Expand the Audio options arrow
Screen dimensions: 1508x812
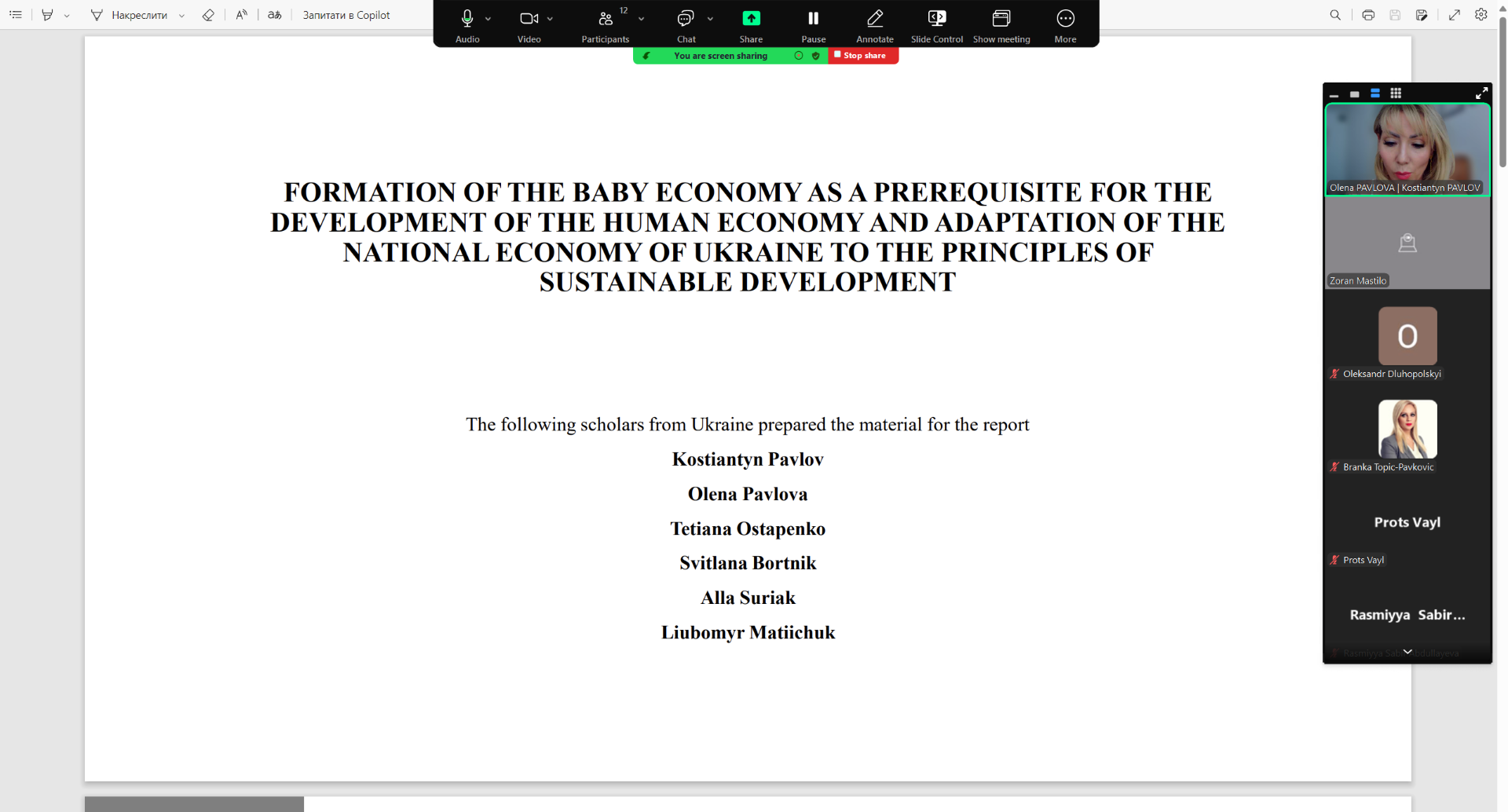pyautogui.click(x=489, y=19)
